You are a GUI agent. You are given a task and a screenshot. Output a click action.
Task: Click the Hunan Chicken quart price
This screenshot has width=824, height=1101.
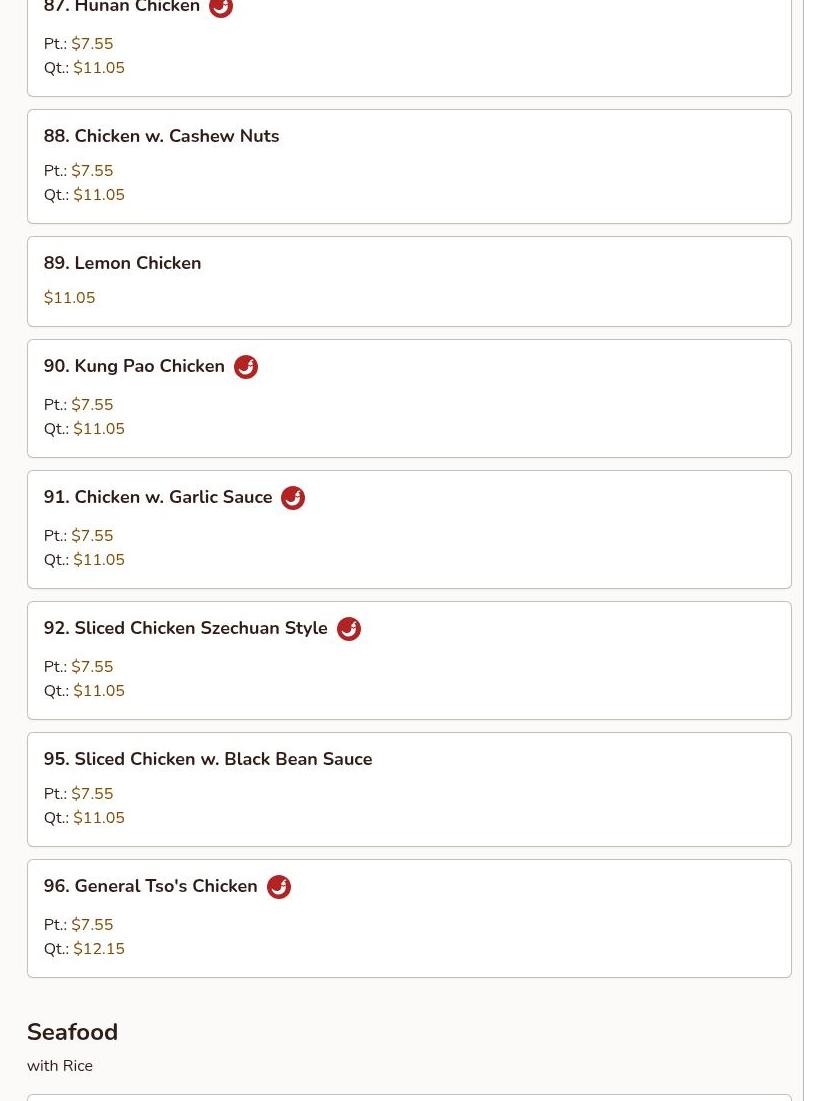point(99,67)
